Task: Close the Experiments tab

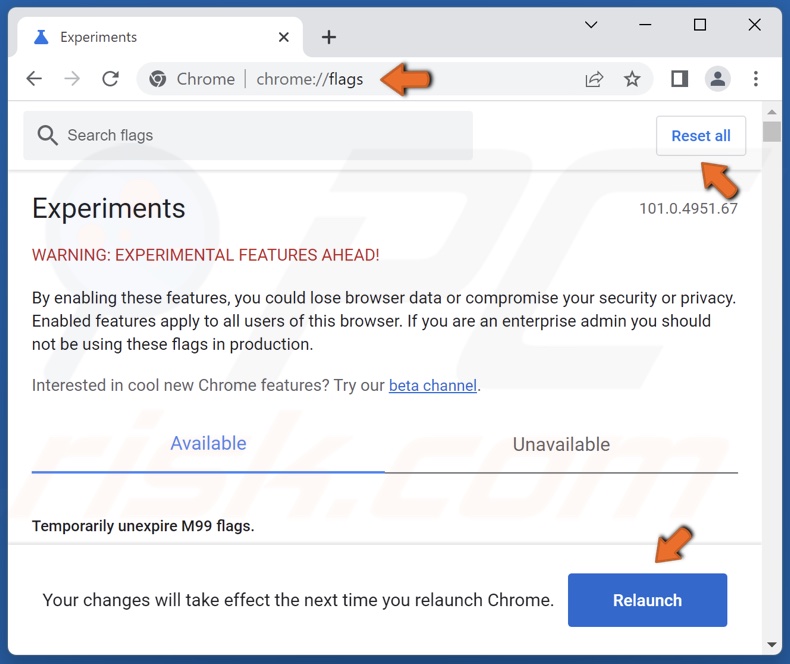Action: (x=284, y=37)
